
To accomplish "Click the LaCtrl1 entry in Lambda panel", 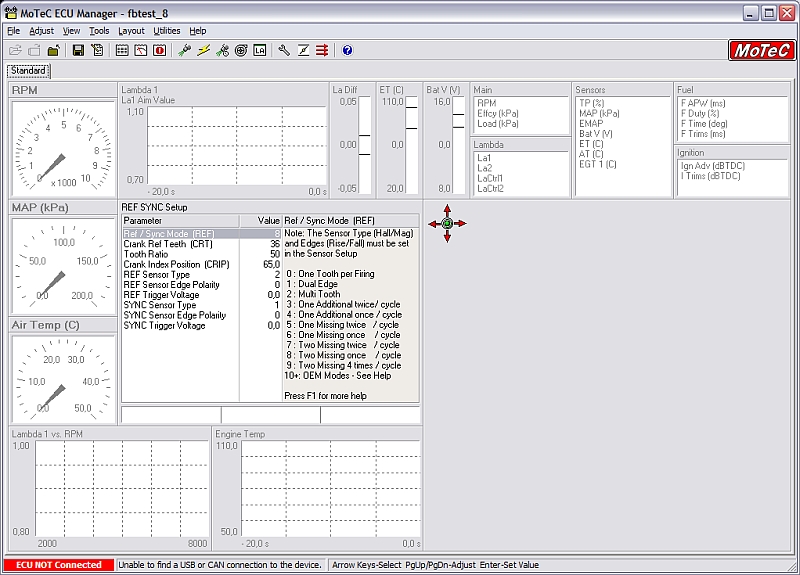I will click(x=490, y=178).
